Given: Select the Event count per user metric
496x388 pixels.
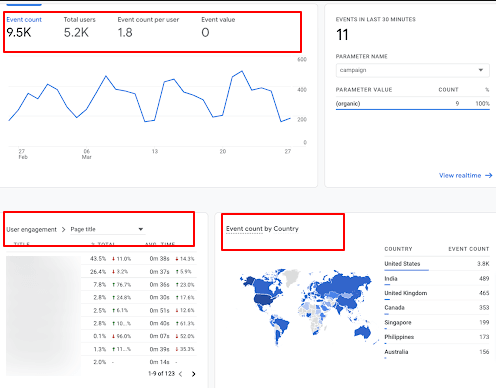Looking at the screenshot, I should (148, 27).
